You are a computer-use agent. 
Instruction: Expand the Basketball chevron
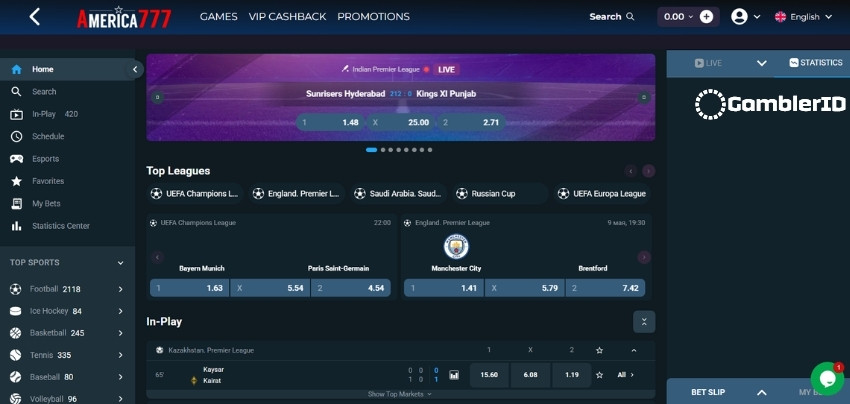coord(120,333)
